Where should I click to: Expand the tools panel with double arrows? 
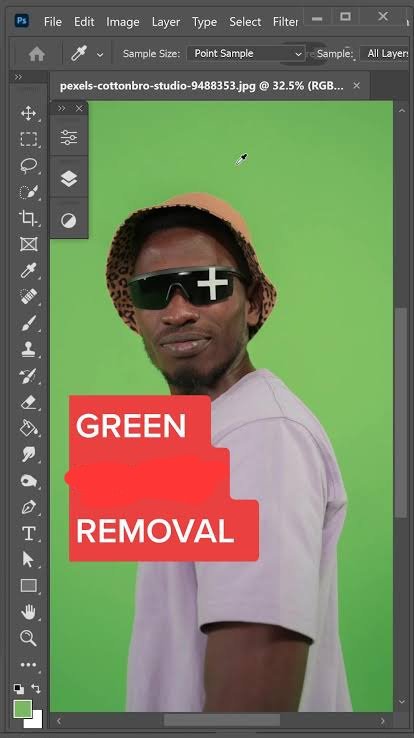18,77
